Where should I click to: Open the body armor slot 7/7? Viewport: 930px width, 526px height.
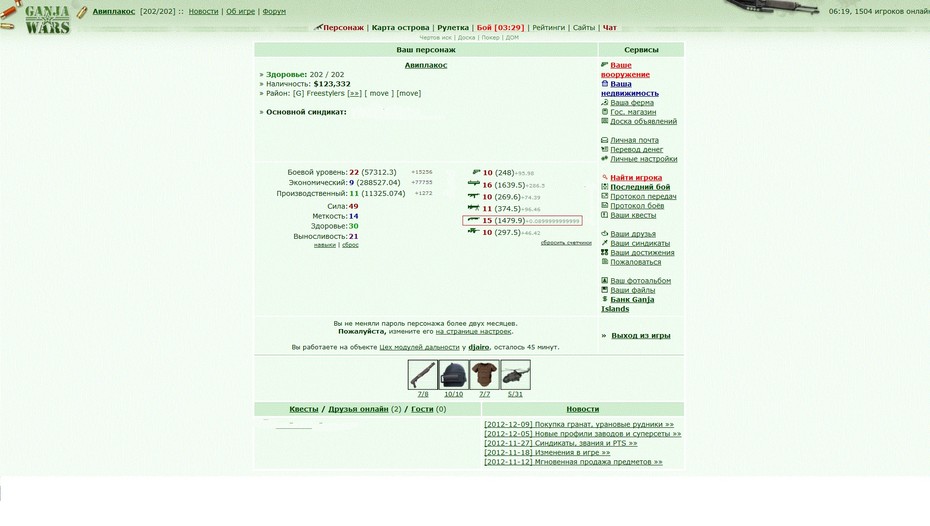pos(485,375)
